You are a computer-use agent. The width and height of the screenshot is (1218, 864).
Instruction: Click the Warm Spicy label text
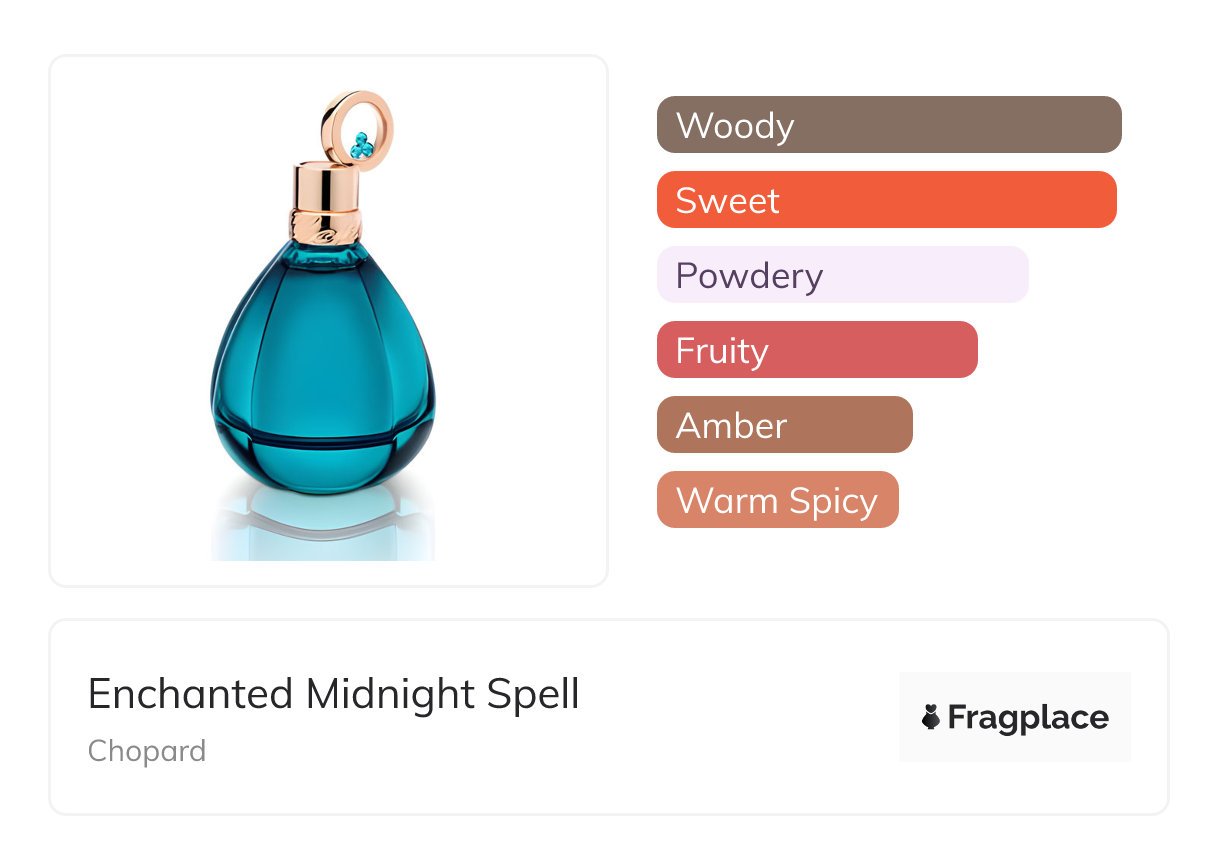777,501
